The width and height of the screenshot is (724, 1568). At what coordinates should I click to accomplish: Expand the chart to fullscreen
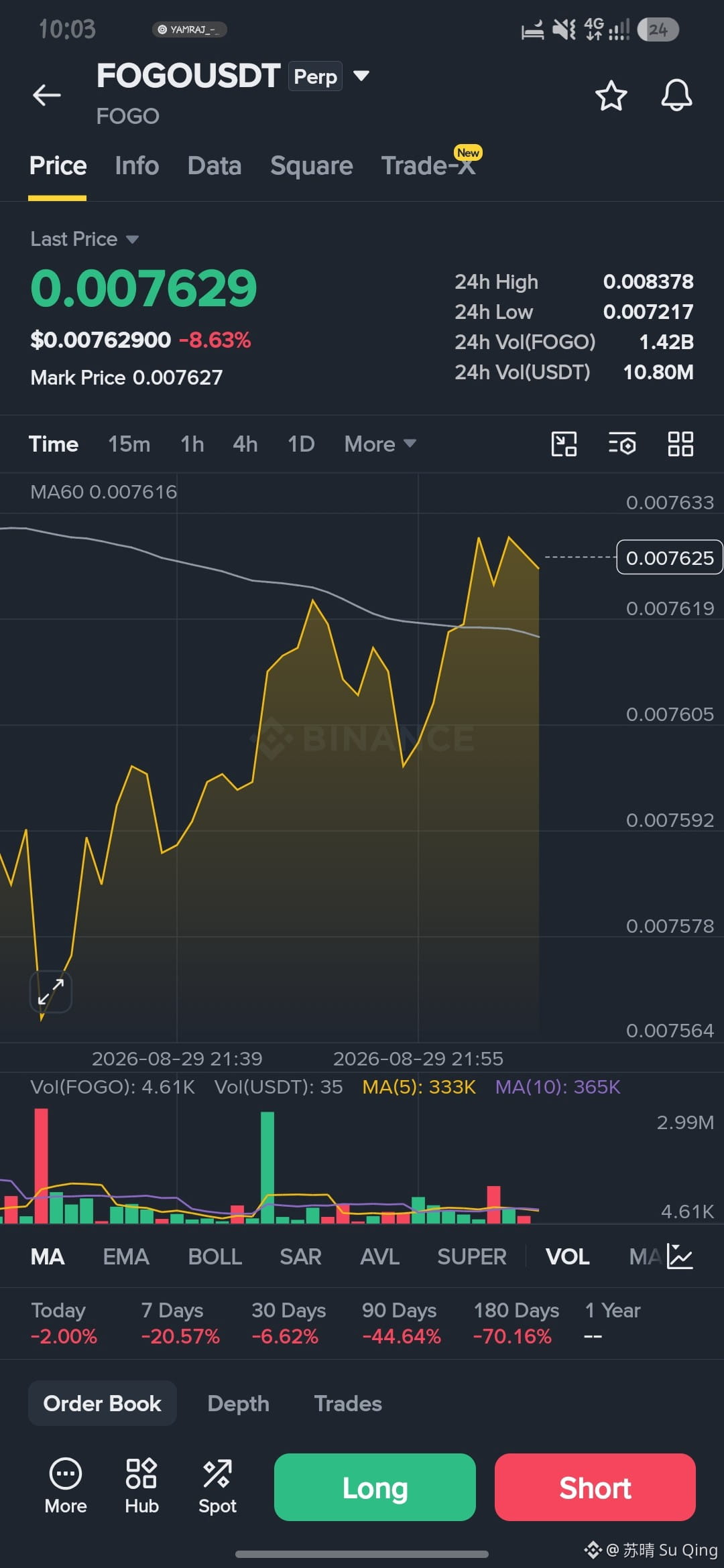click(x=51, y=991)
